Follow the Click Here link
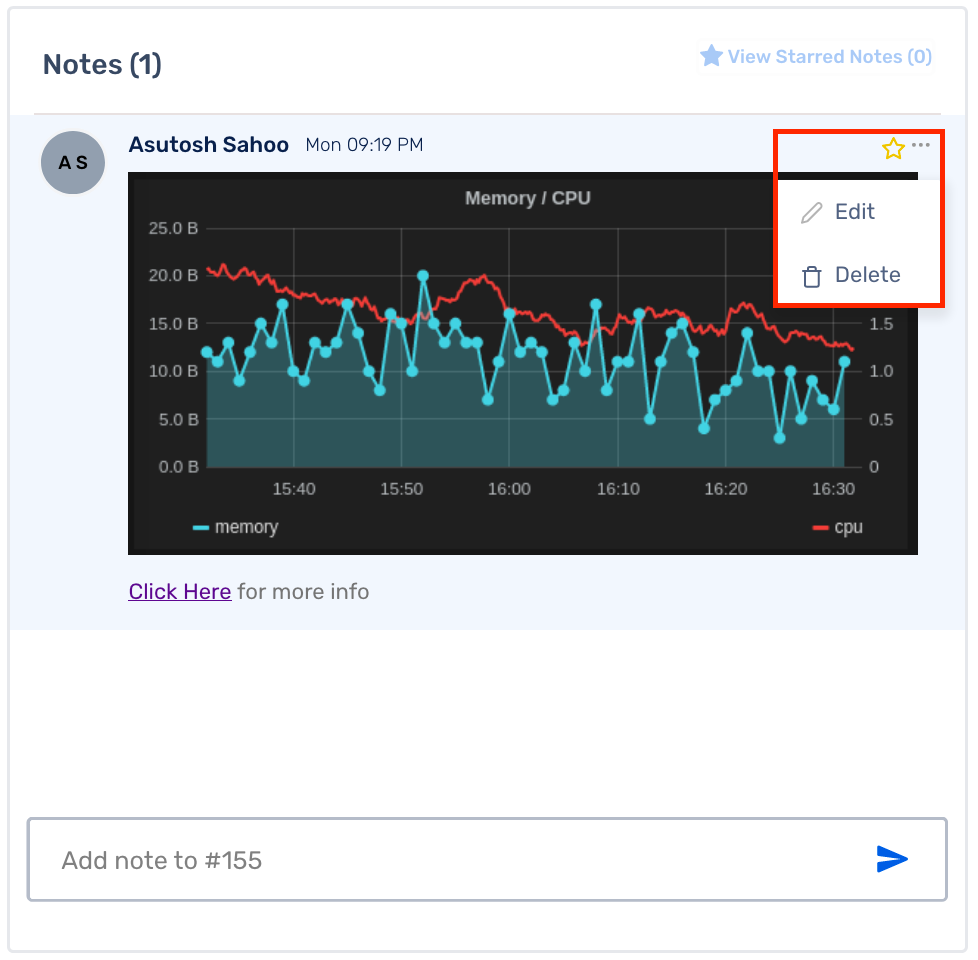 click(x=180, y=591)
